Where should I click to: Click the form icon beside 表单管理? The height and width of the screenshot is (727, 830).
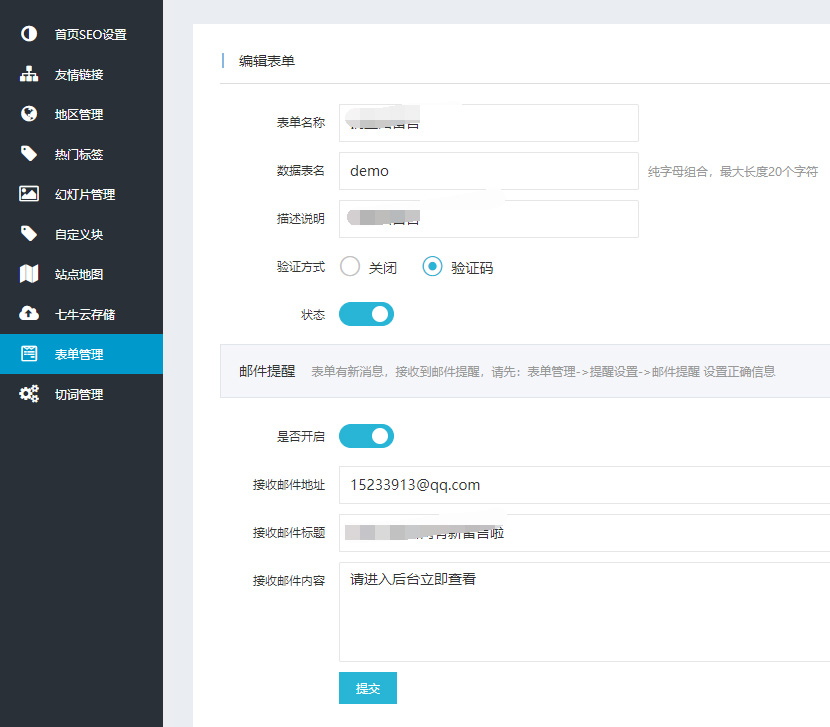pyautogui.click(x=29, y=354)
